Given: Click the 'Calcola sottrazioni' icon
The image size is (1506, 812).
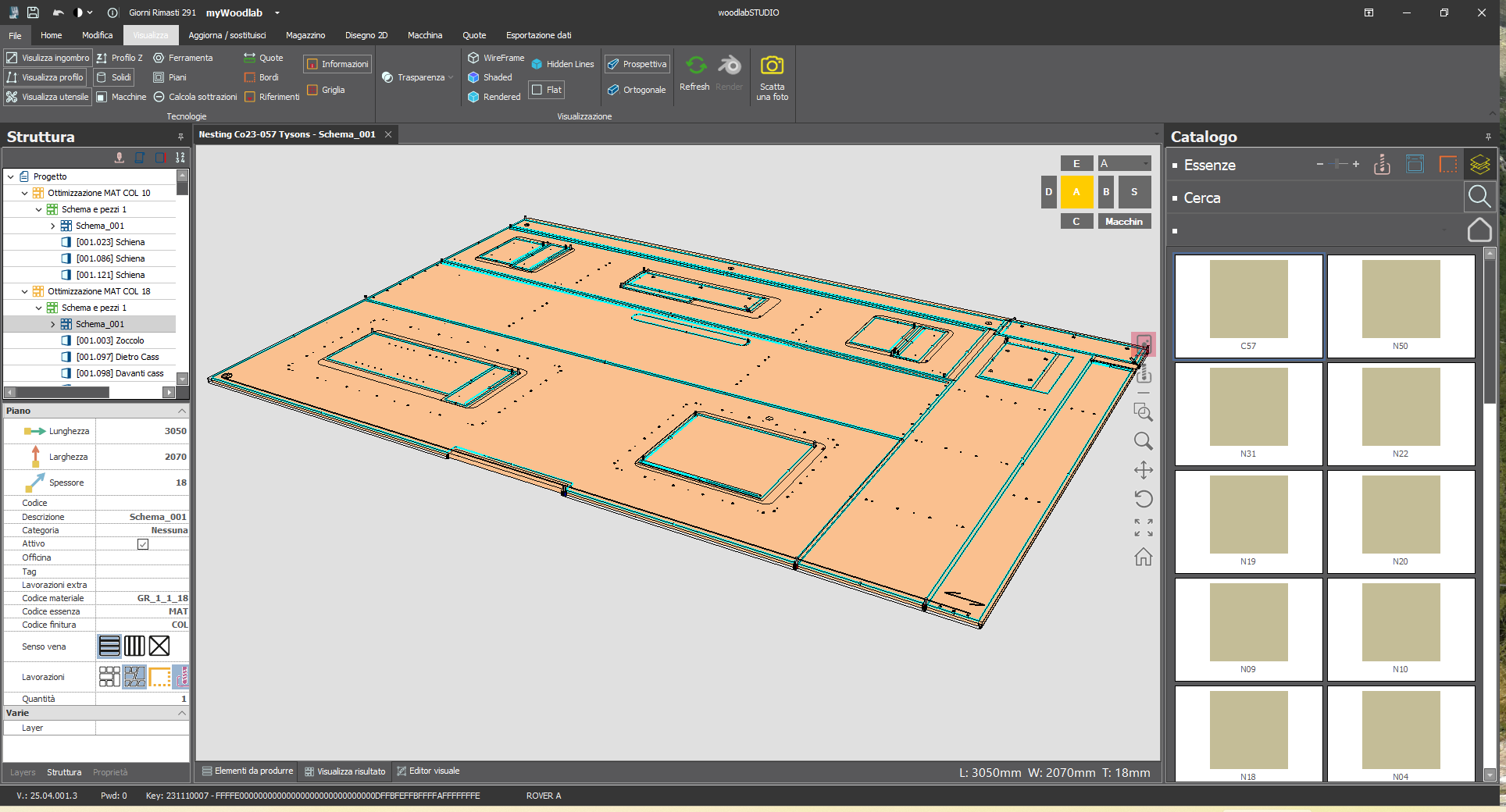Looking at the screenshot, I should (158, 96).
